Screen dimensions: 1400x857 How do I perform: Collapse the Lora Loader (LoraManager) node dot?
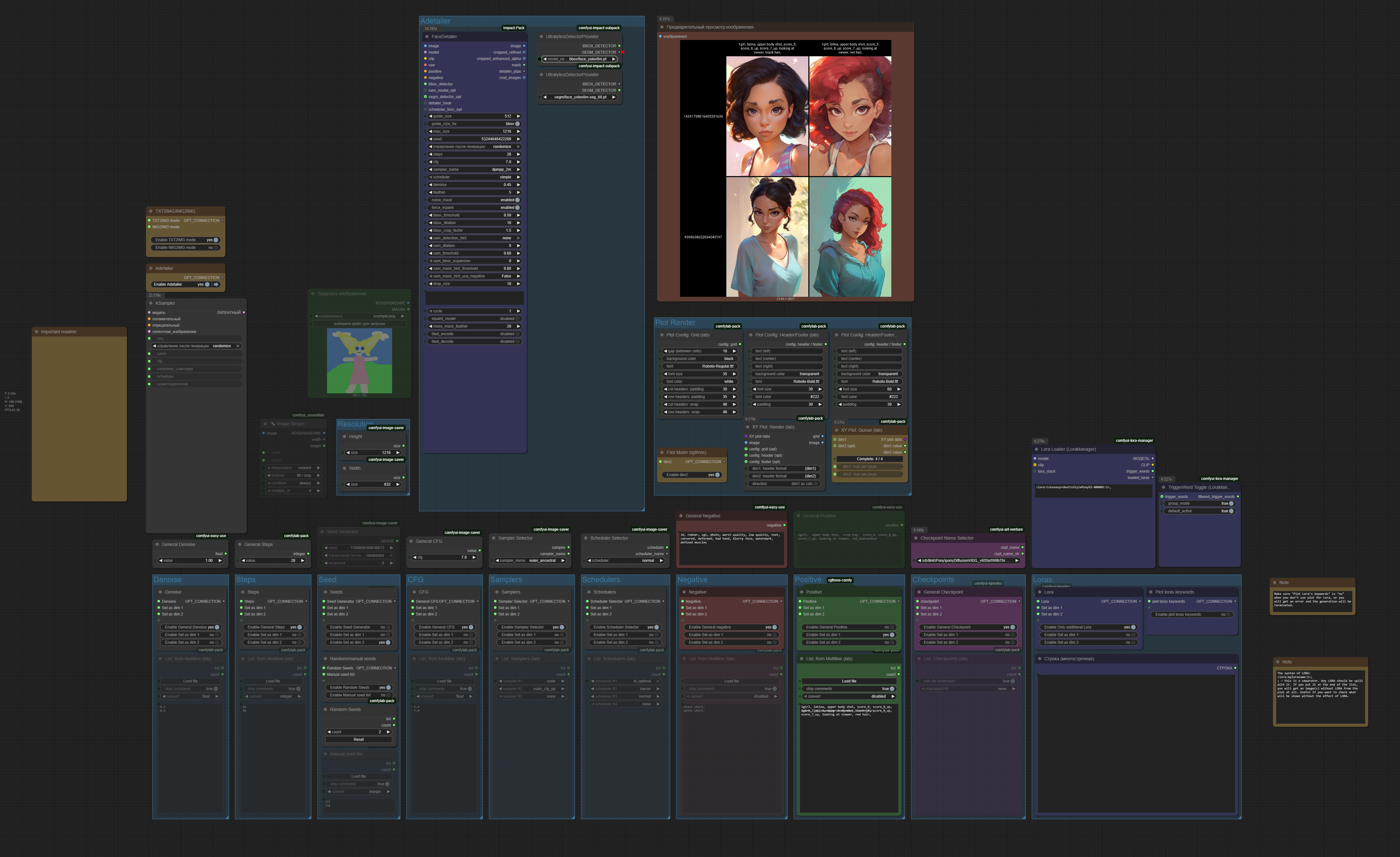click(x=1037, y=449)
